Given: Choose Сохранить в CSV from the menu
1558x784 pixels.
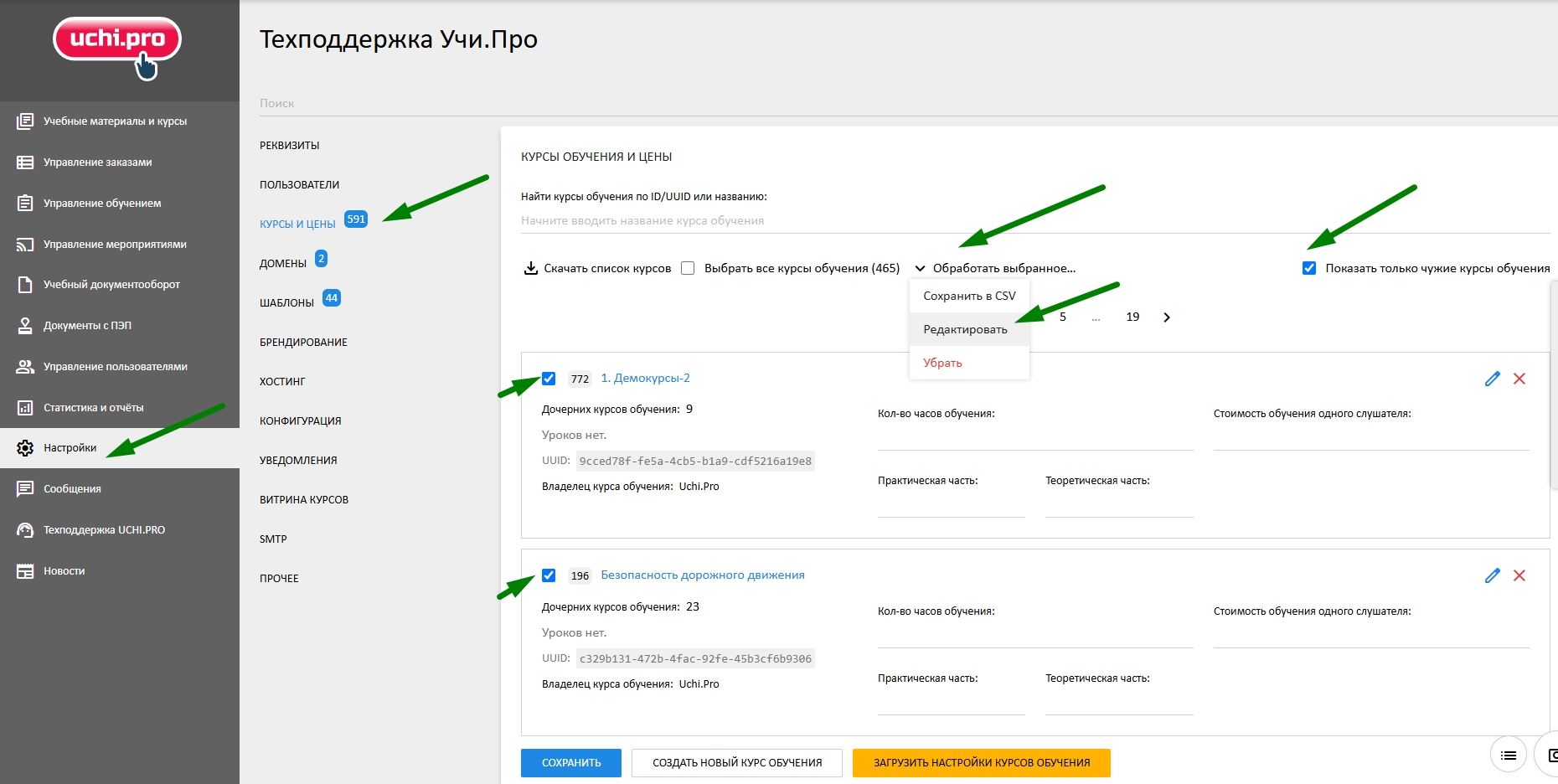Looking at the screenshot, I should [x=969, y=296].
